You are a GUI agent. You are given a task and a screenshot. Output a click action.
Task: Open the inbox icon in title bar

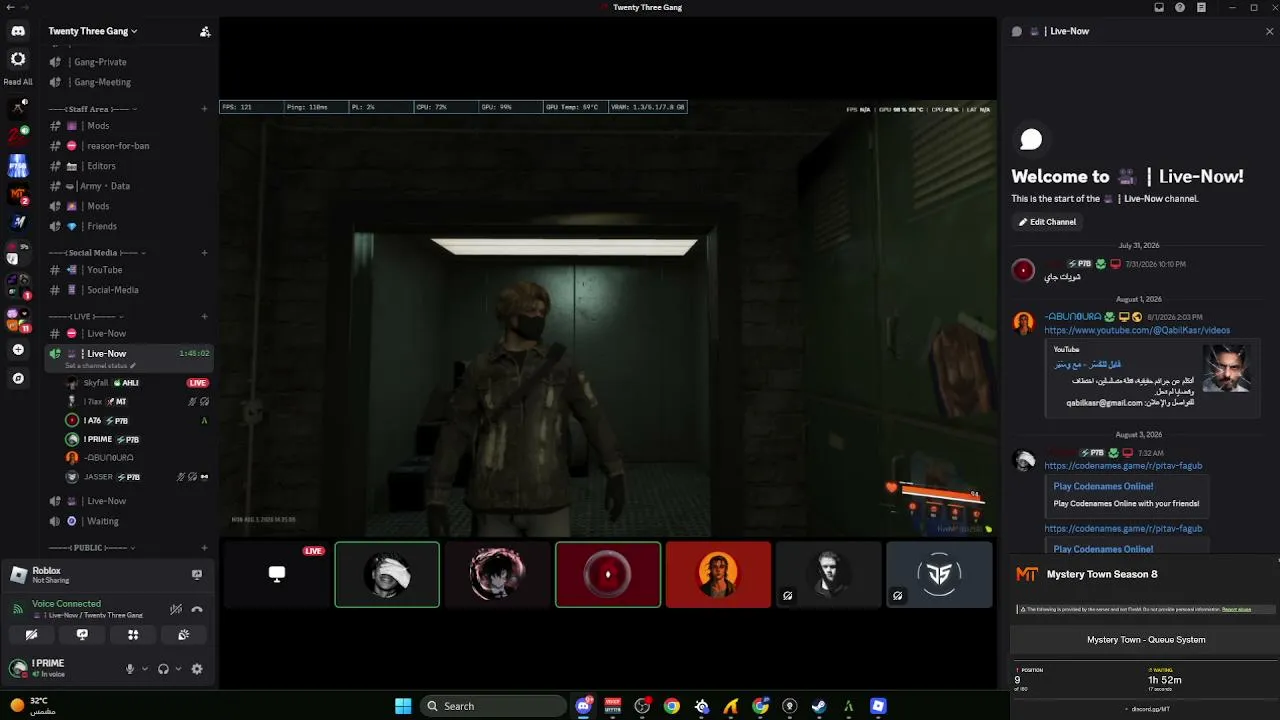(x=1159, y=7)
